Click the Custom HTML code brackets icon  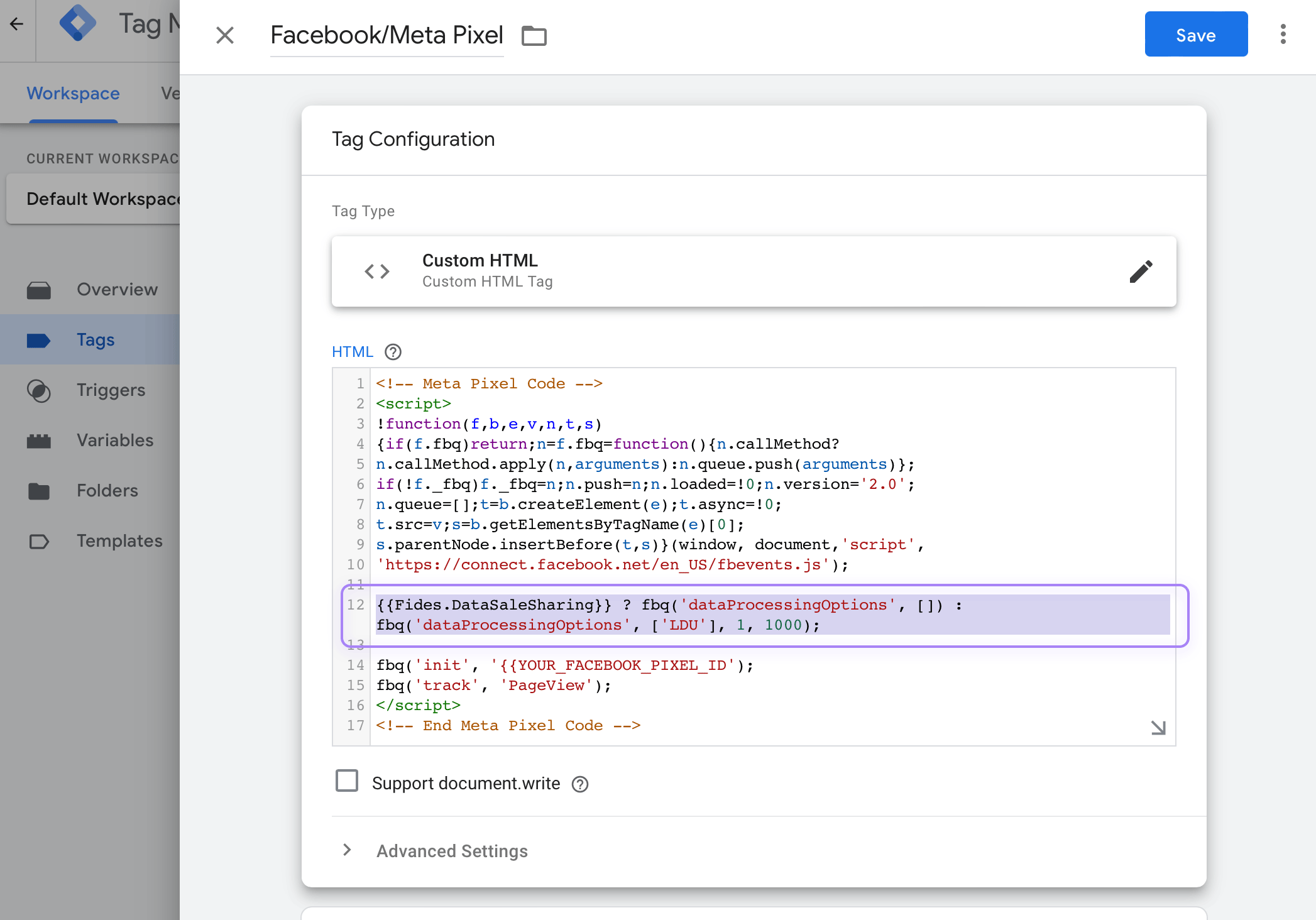pyautogui.click(x=377, y=271)
